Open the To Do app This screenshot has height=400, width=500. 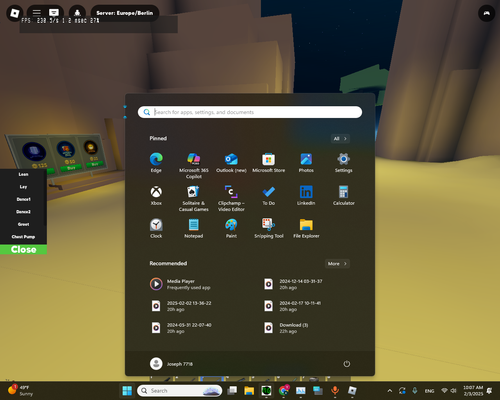[x=269, y=196]
